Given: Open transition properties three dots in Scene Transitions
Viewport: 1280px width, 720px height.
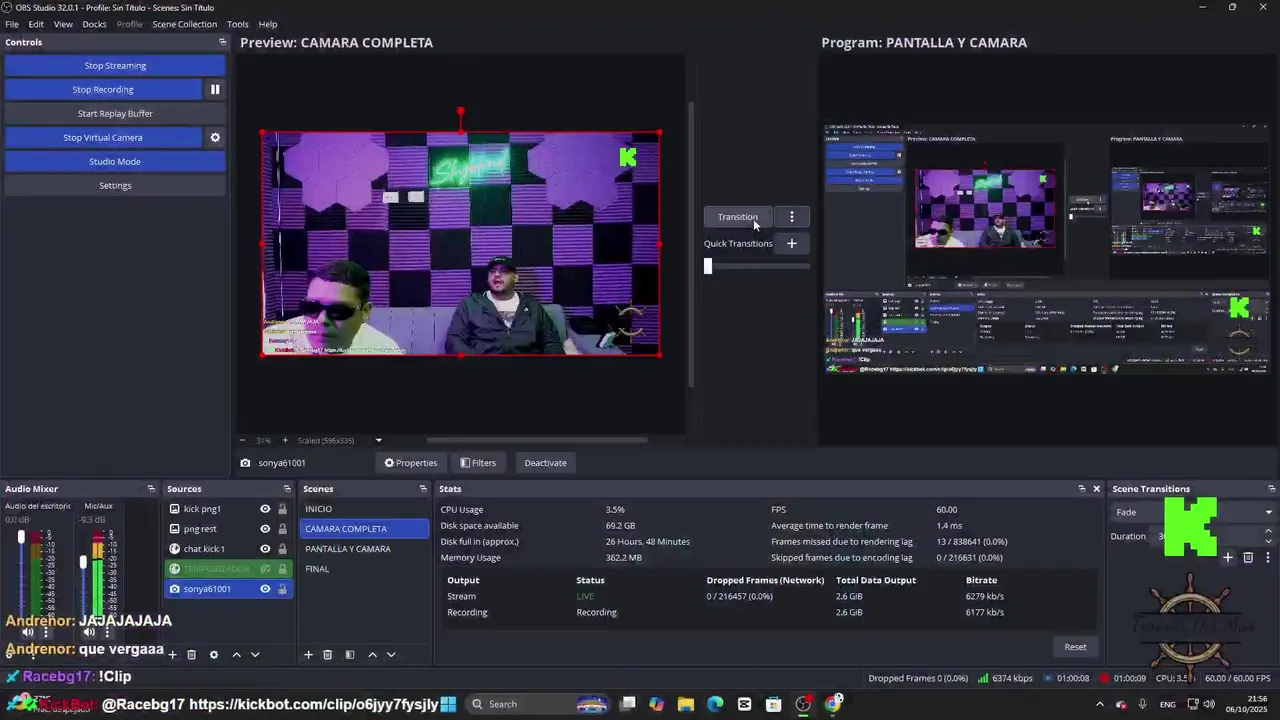Looking at the screenshot, I should (1267, 557).
